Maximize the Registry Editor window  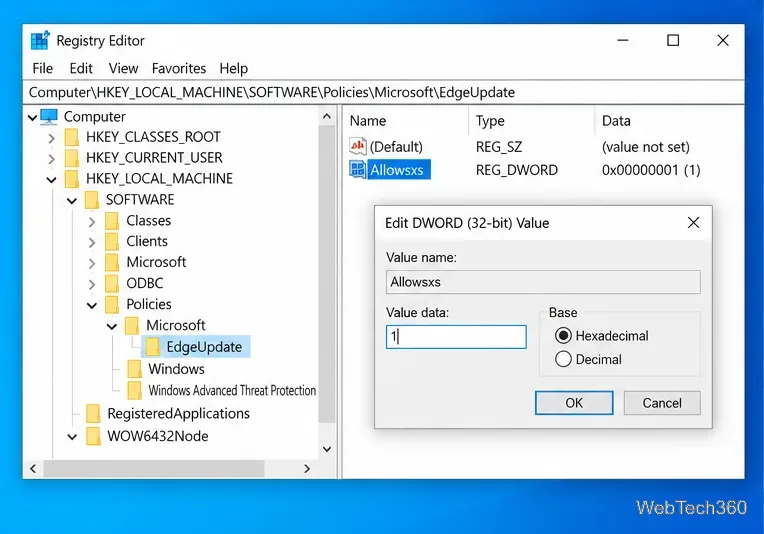pyautogui.click(x=673, y=40)
